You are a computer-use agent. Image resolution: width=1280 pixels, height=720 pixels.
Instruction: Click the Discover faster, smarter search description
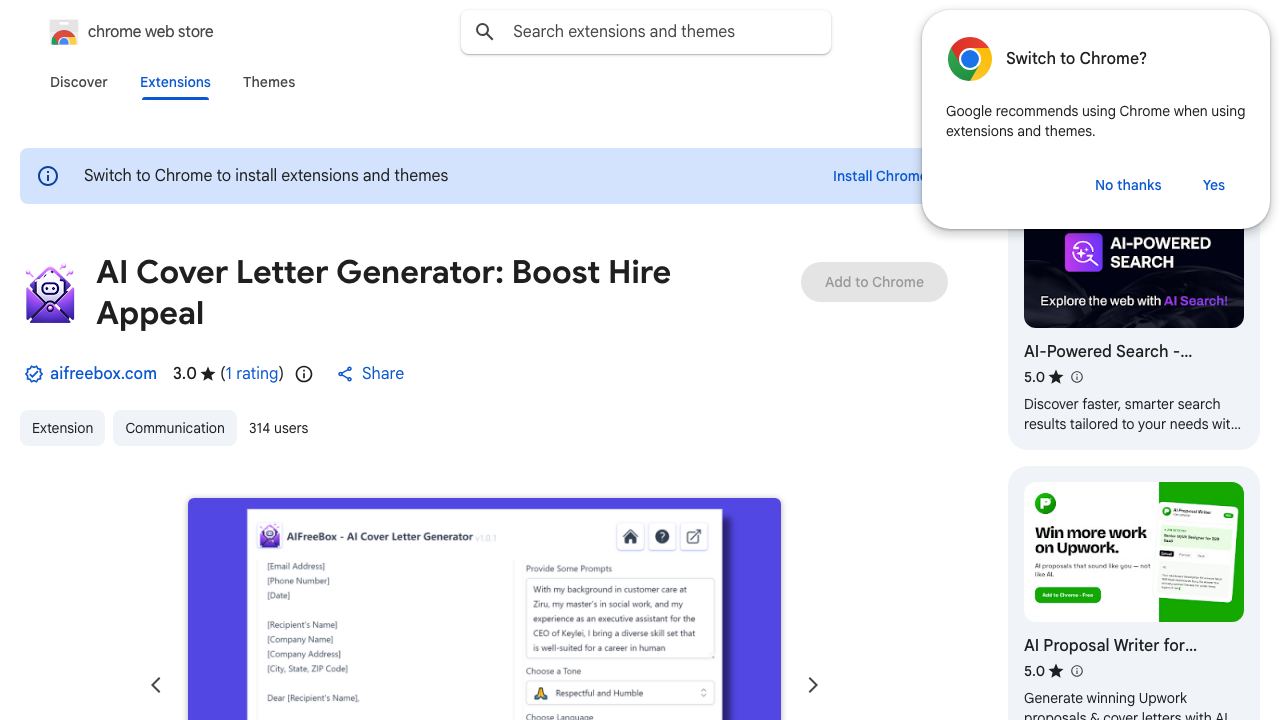(1132, 414)
